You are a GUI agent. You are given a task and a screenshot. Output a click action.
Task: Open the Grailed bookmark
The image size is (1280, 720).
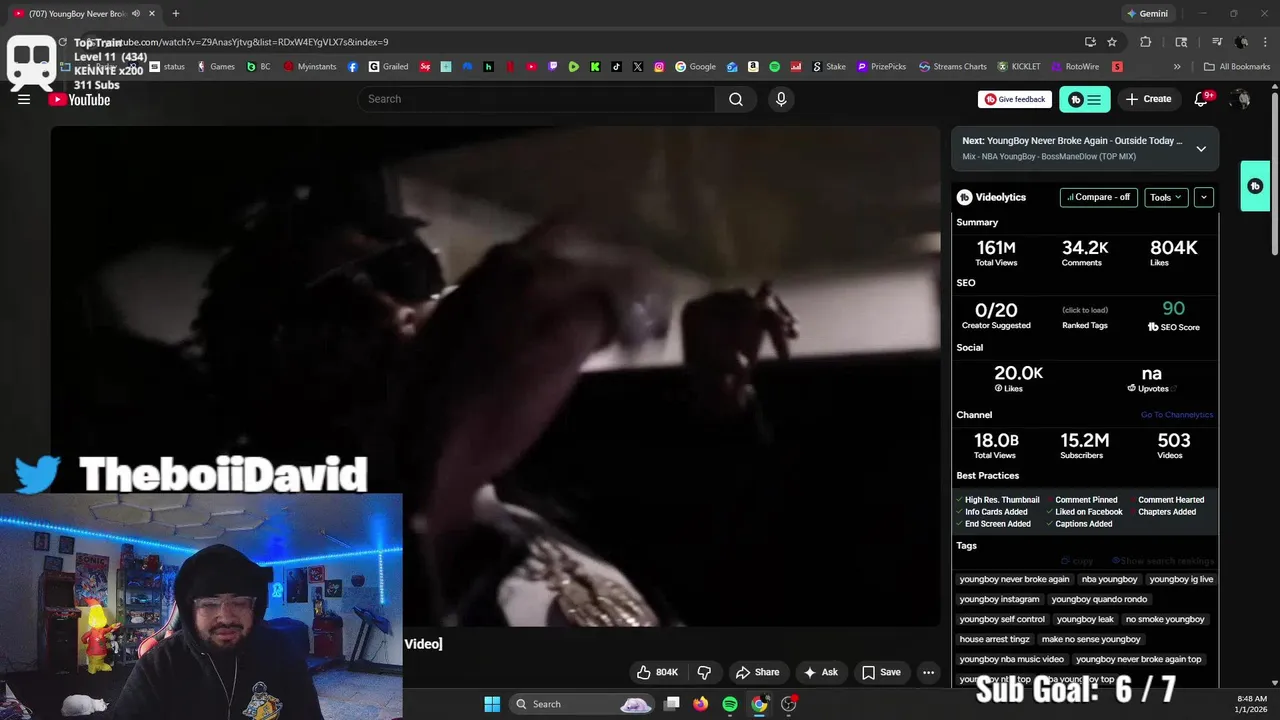point(388,67)
